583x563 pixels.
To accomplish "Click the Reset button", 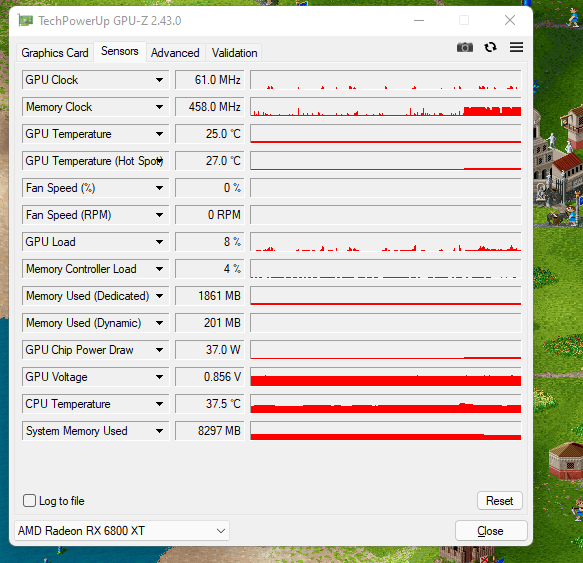I will 499,501.
